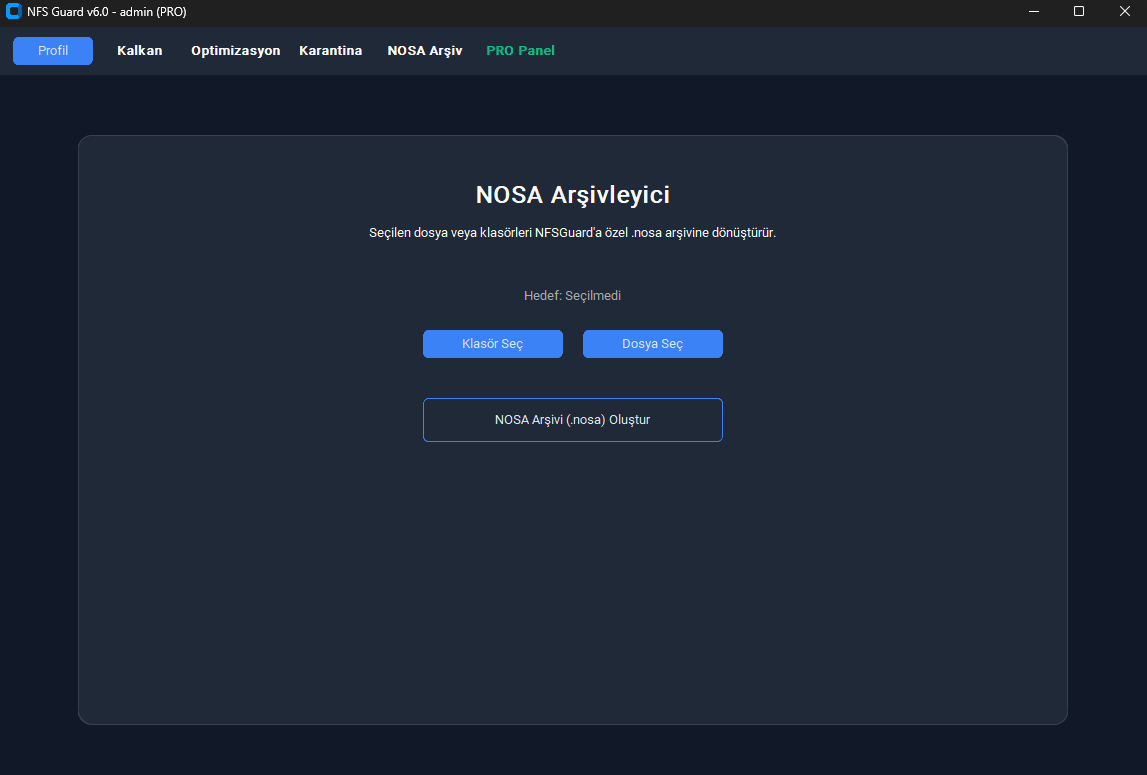Click the Klasör Seç button

tap(493, 344)
